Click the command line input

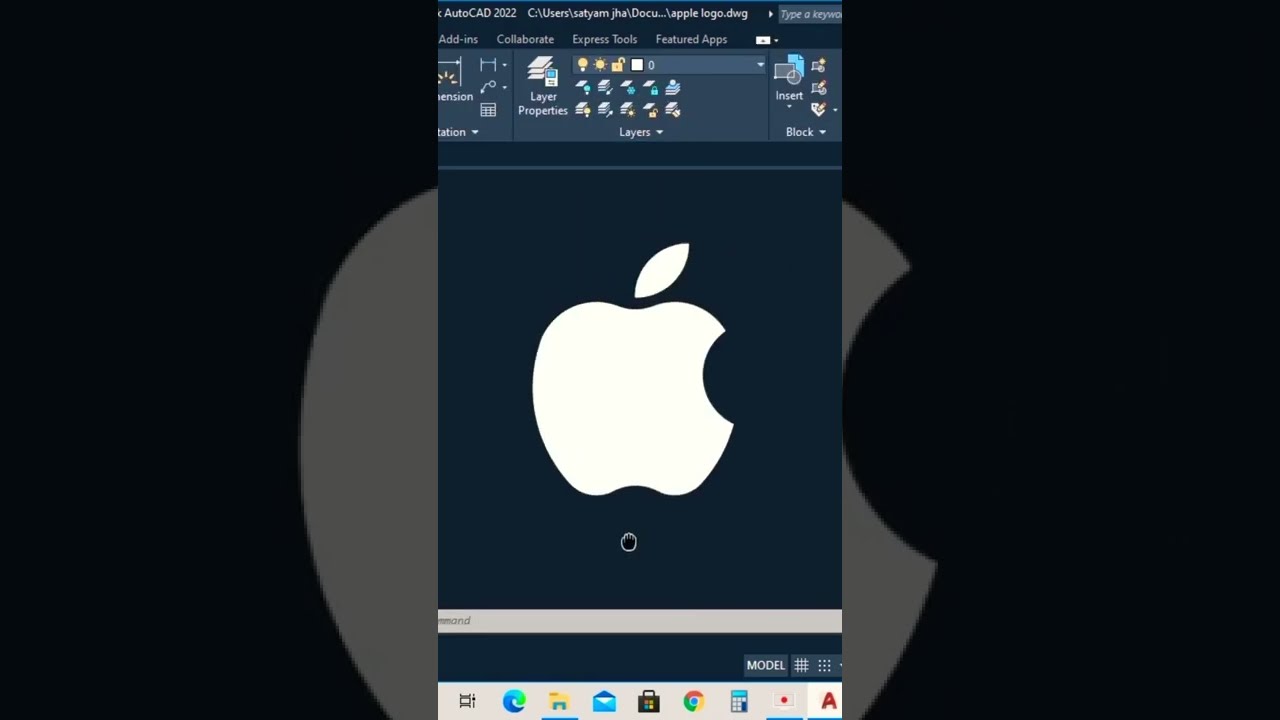pos(640,621)
